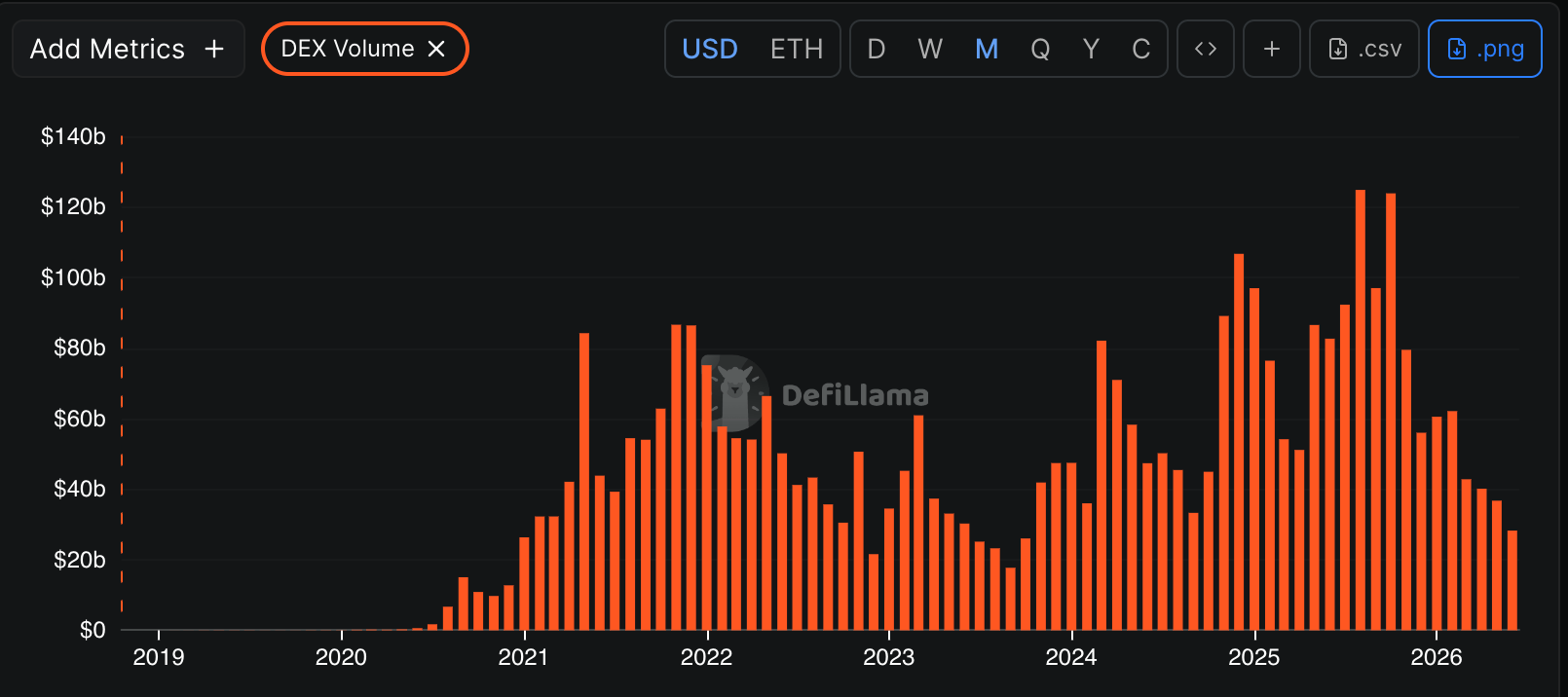This screenshot has width=1568, height=697.
Task: Click the tallest bar in mid-2025
Action: (x=1361, y=410)
